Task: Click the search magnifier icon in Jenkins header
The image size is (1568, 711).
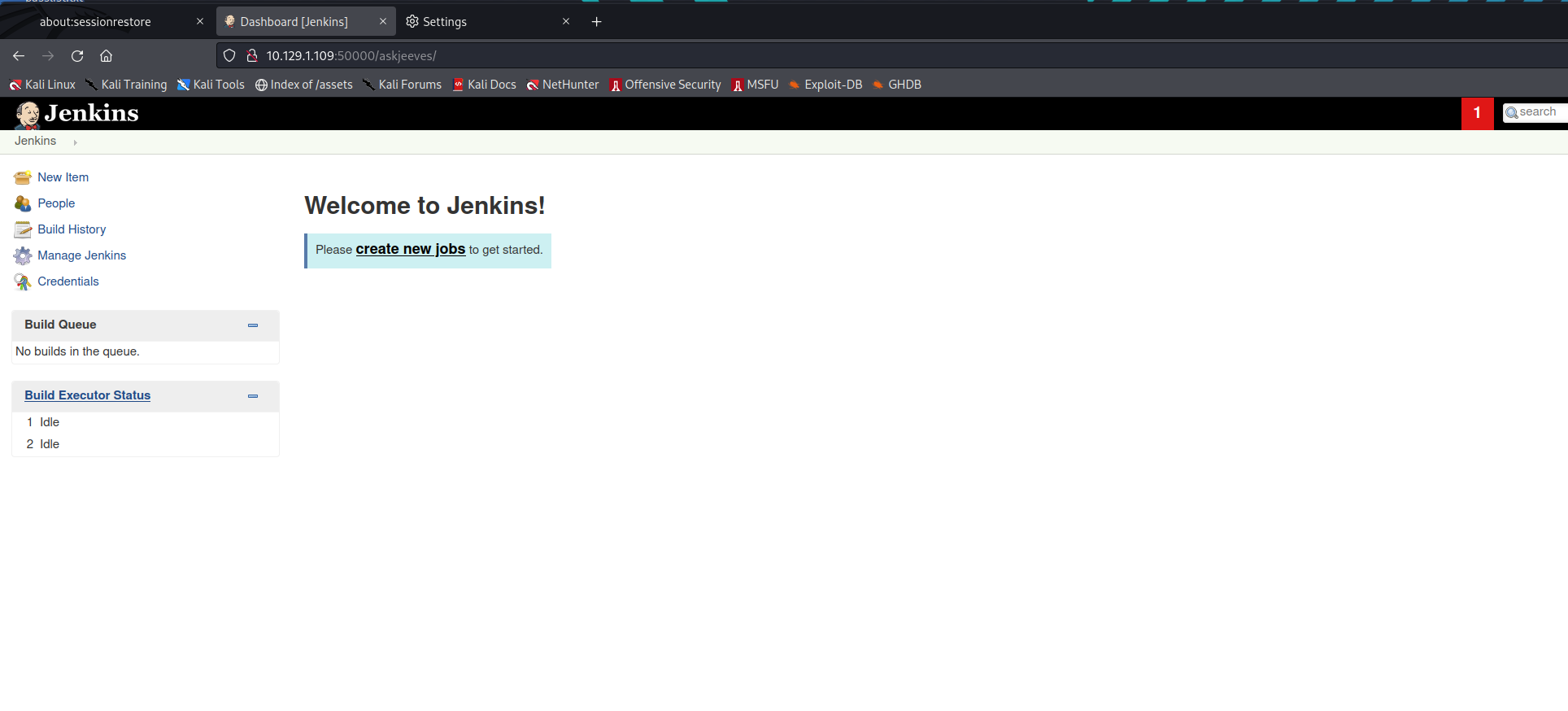Action: 1512,113
